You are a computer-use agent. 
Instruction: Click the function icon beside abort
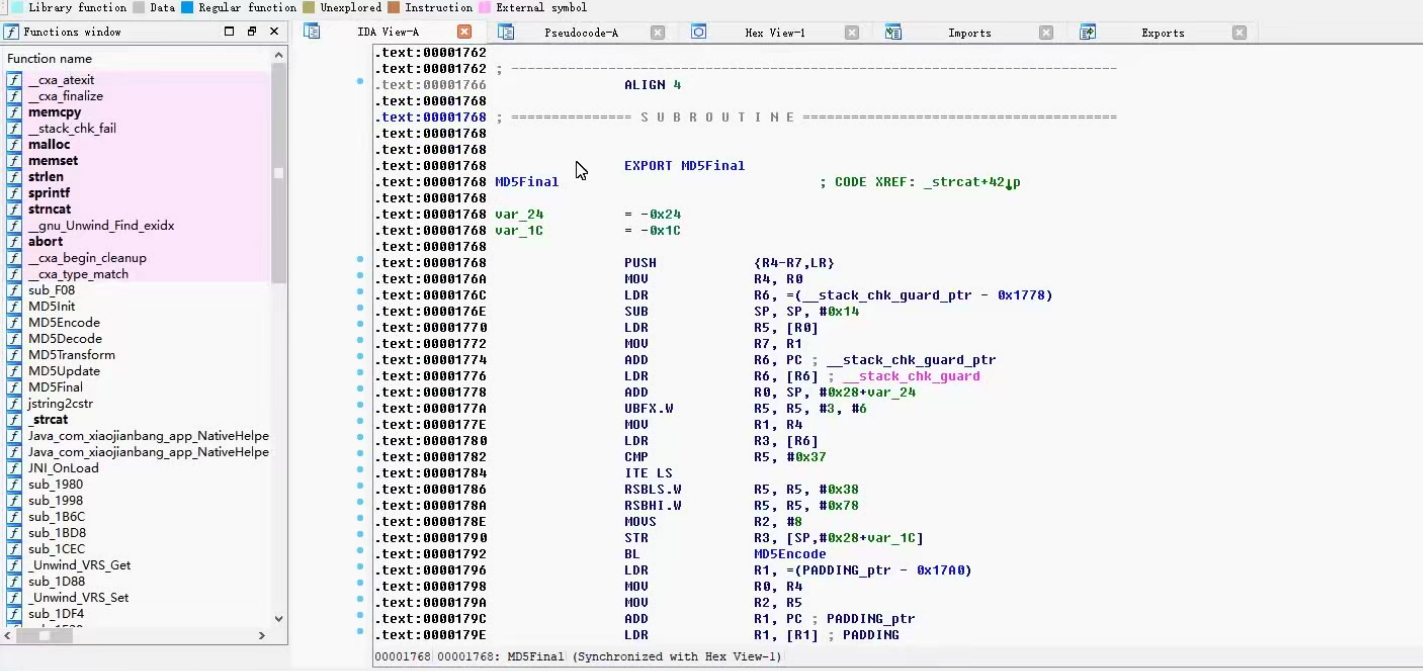pos(14,241)
